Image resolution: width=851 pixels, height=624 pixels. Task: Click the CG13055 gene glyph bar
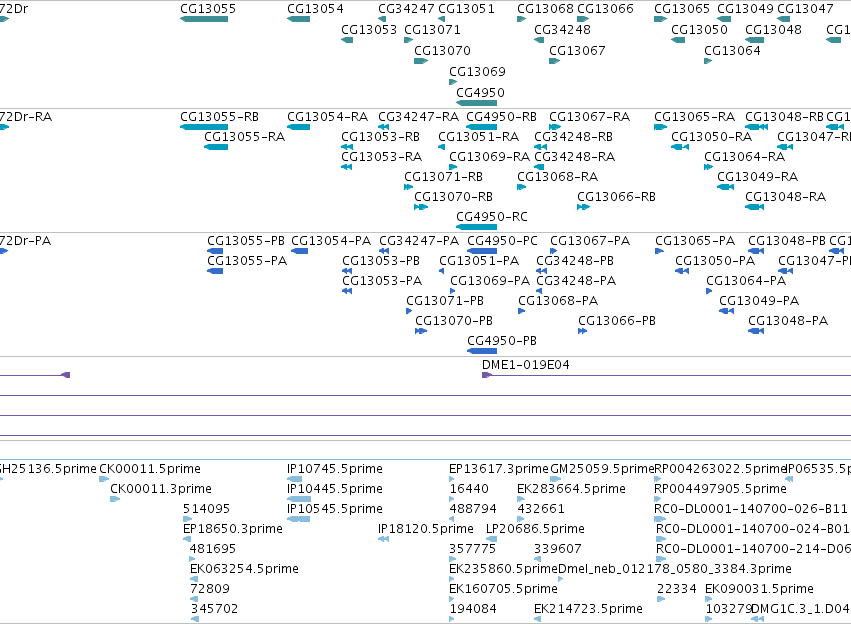(x=204, y=19)
